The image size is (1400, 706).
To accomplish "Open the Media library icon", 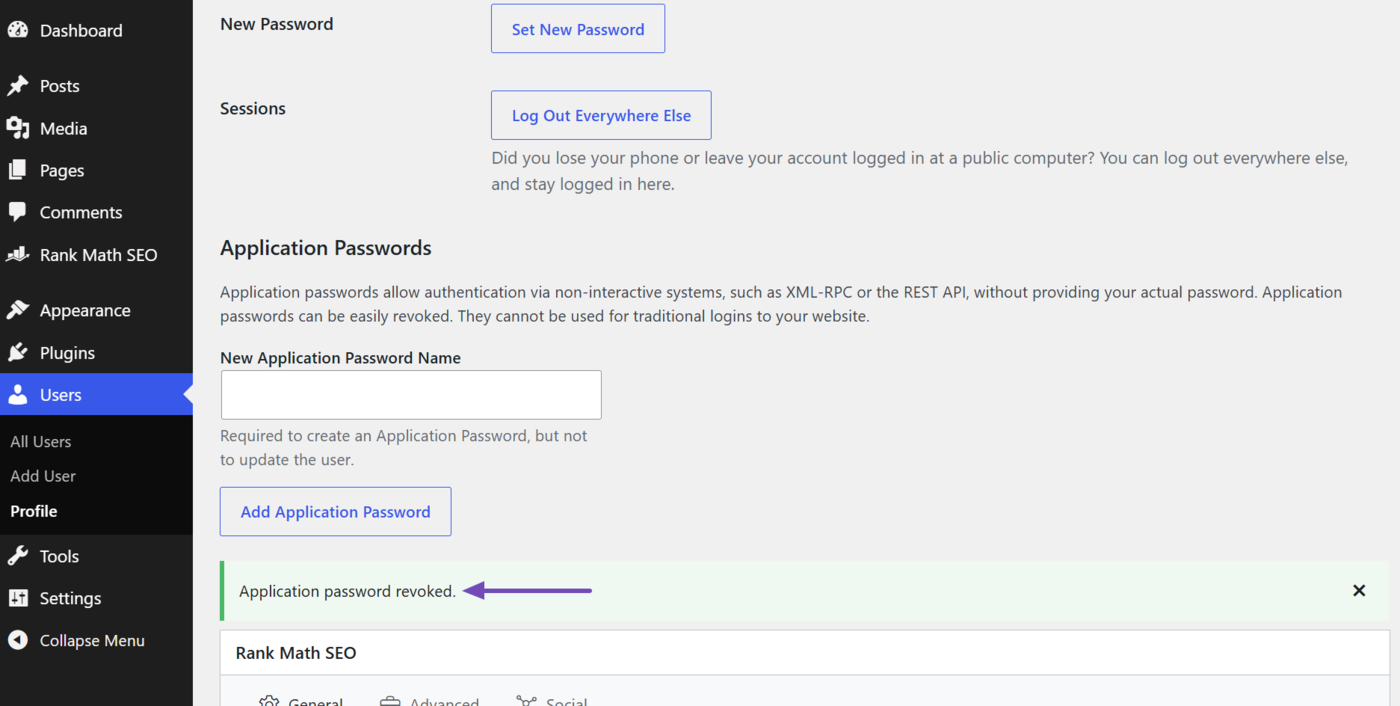I will (18, 128).
